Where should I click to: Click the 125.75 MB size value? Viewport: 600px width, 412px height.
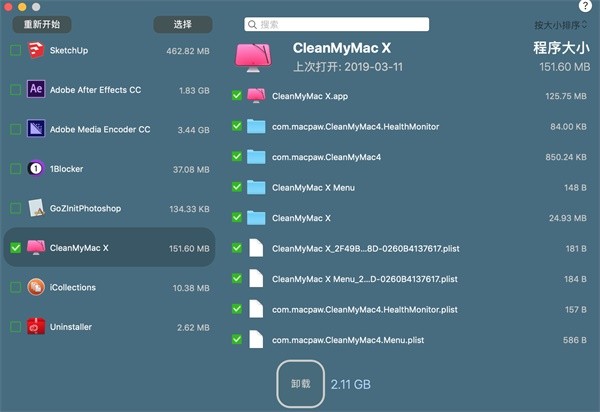(x=566, y=96)
